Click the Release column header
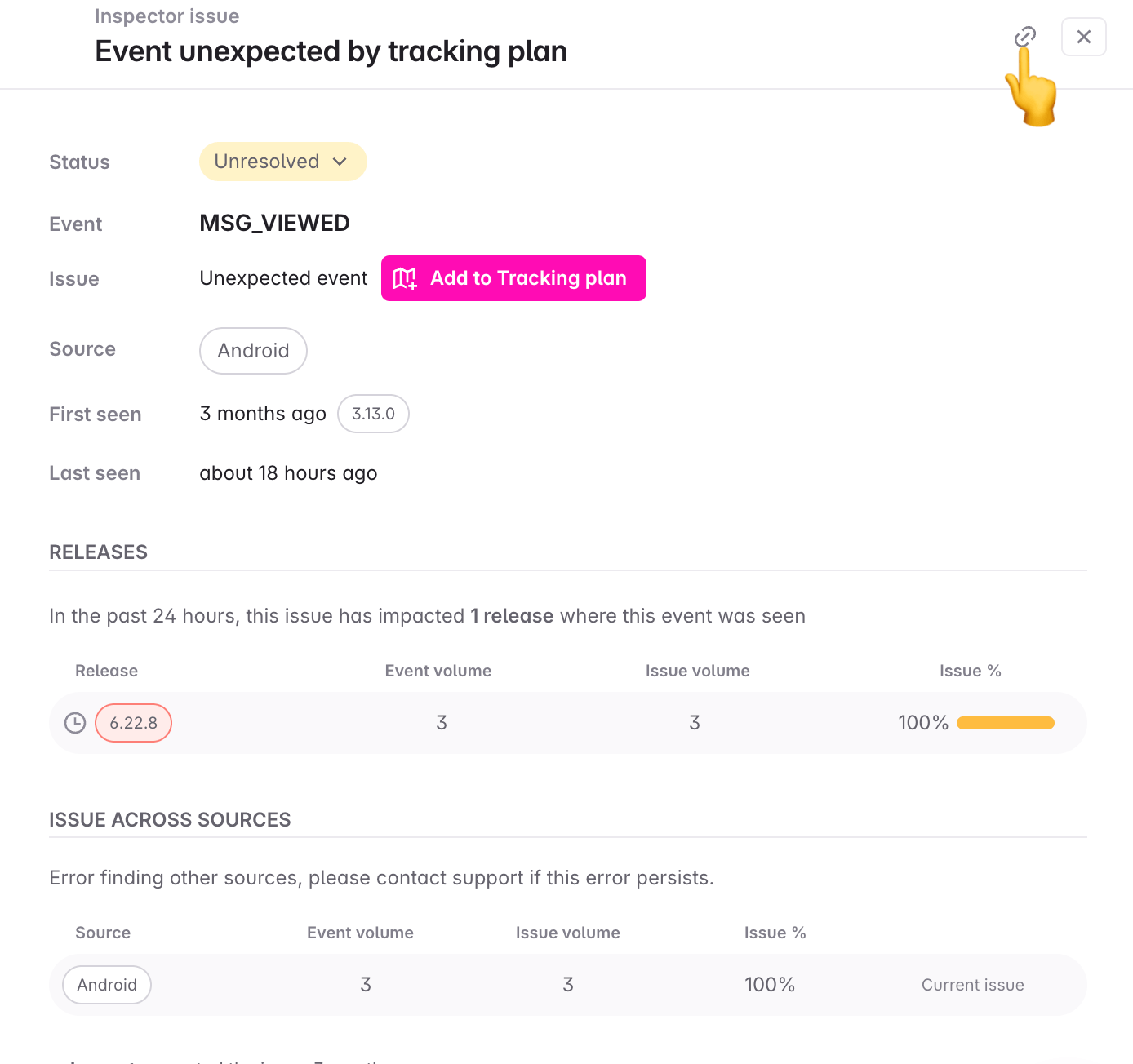1133x1064 pixels. [x=106, y=671]
